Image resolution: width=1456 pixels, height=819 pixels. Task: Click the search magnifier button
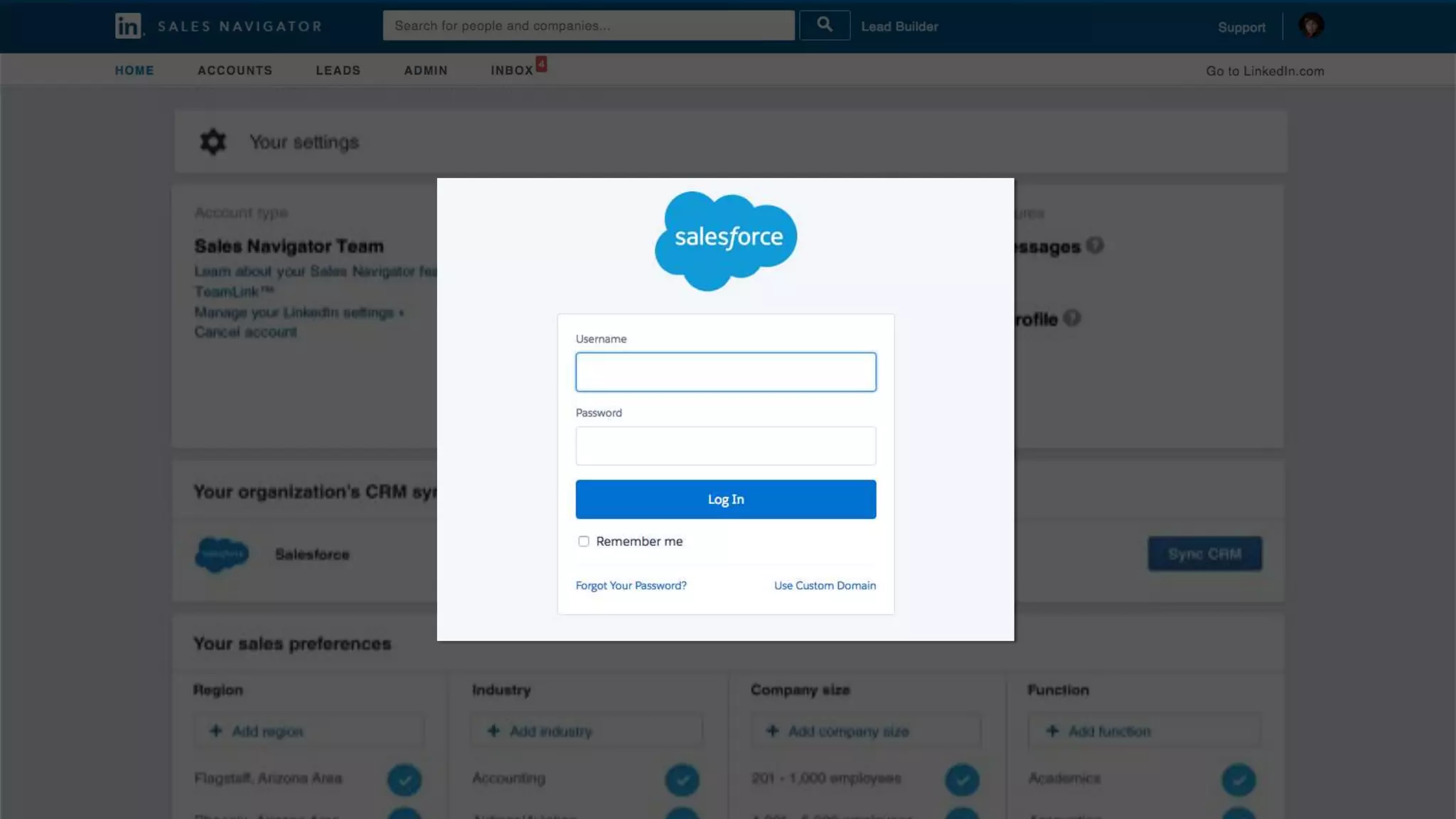pos(825,25)
